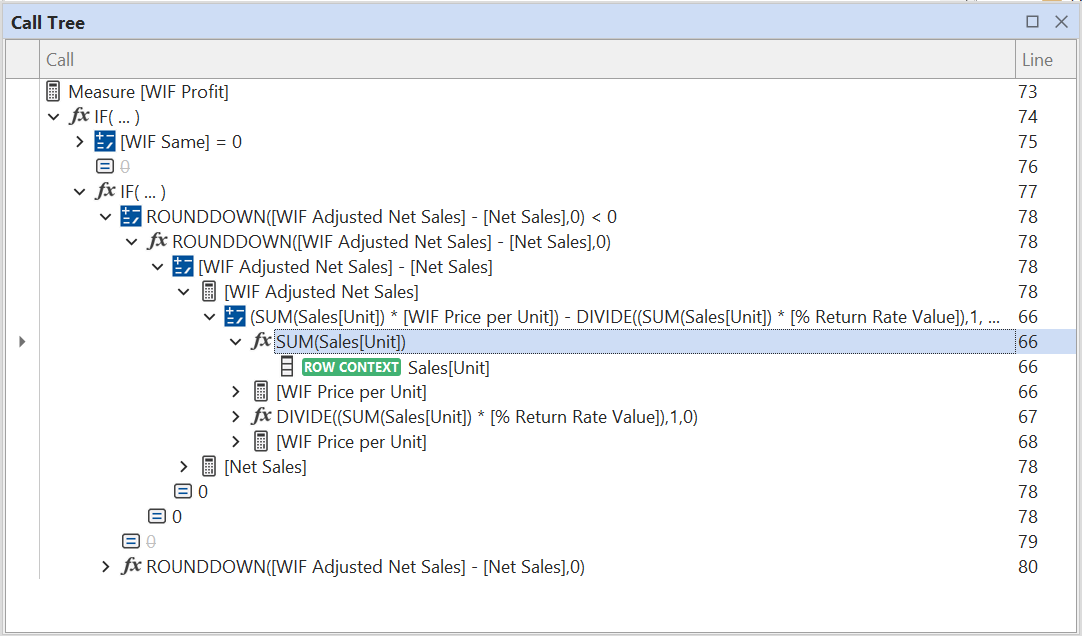The image size is (1082, 636).
Task: Select the ROUNDDOWN(...) < 0 comparison row
Action: coord(381,217)
